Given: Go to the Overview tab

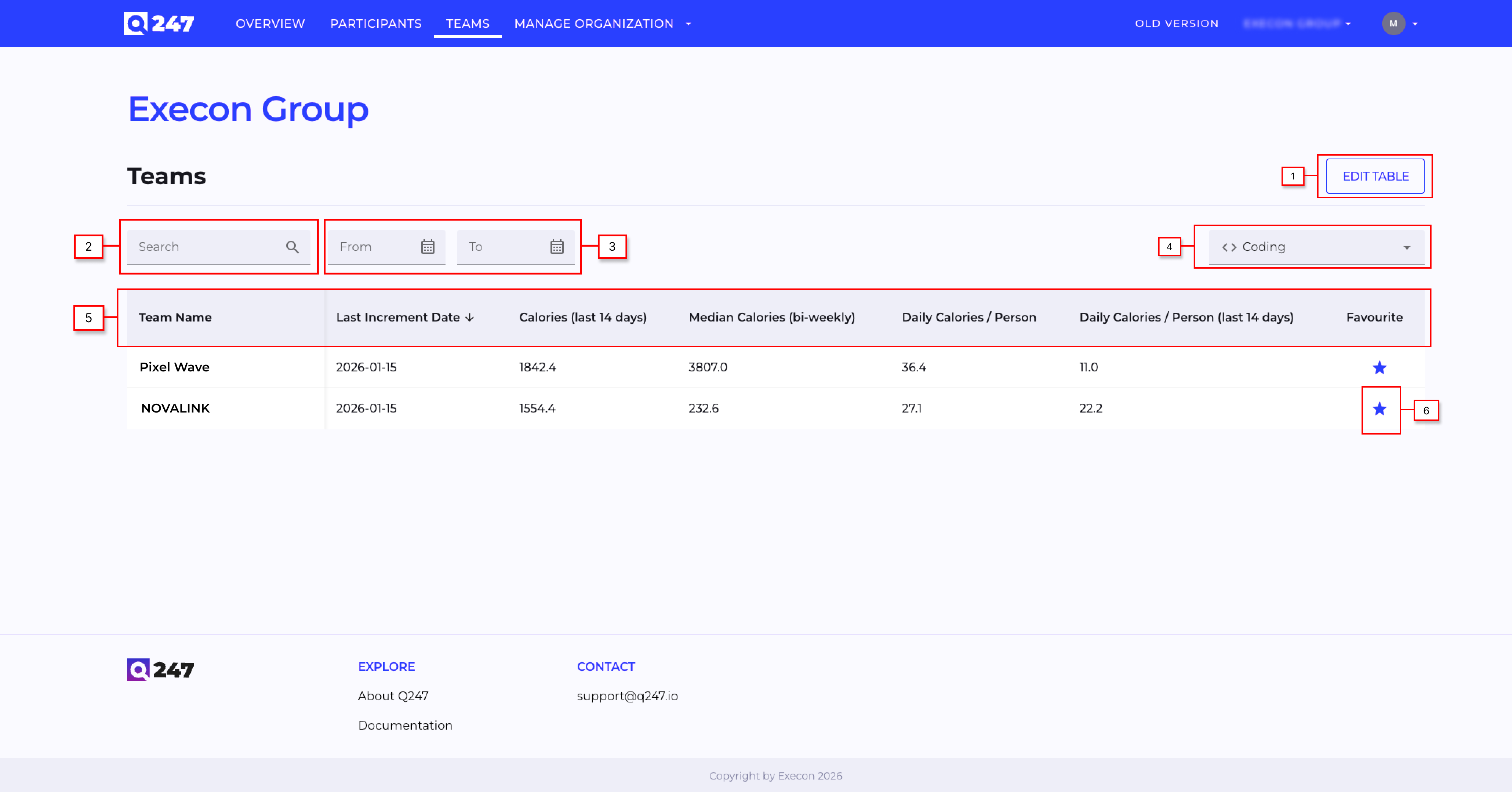Looking at the screenshot, I should pyautogui.click(x=270, y=23).
